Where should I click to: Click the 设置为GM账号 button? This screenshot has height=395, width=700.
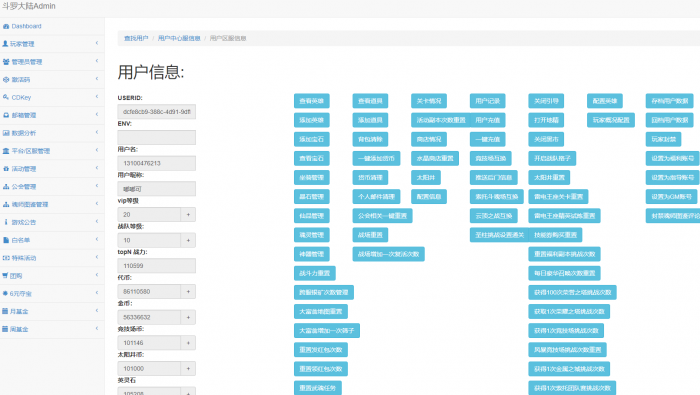pos(671,197)
